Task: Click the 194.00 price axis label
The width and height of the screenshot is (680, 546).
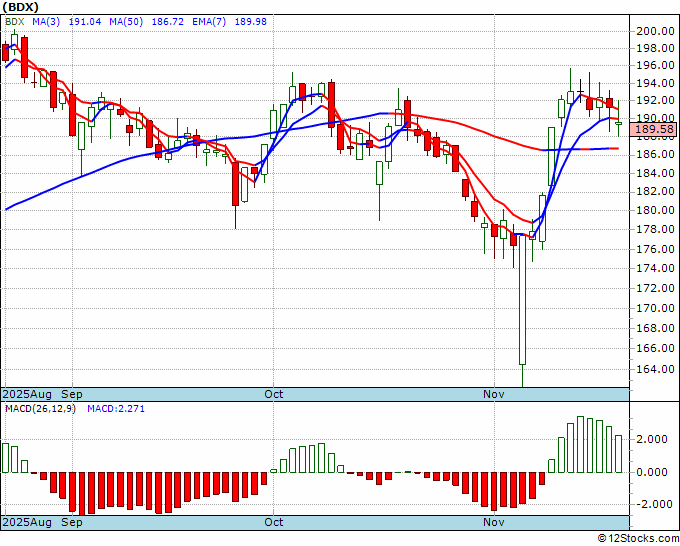Action: (655, 83)
